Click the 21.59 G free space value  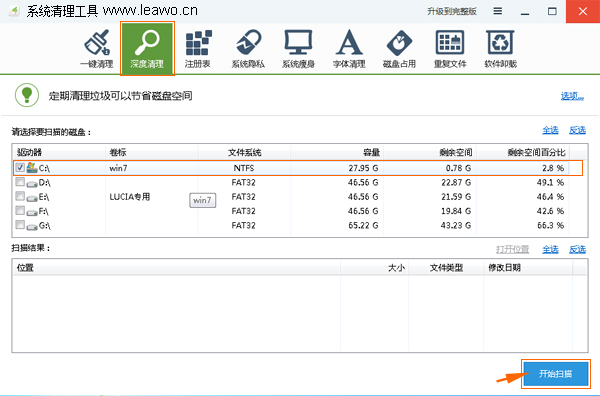[456, 197]
